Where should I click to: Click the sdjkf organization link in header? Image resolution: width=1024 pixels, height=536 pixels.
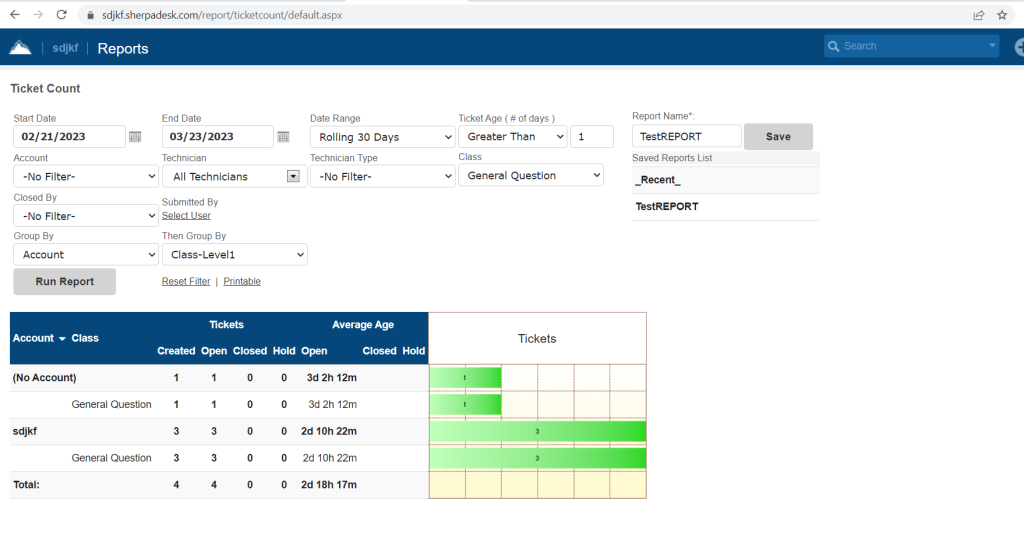pyautogui.click(x=65, y=48)
